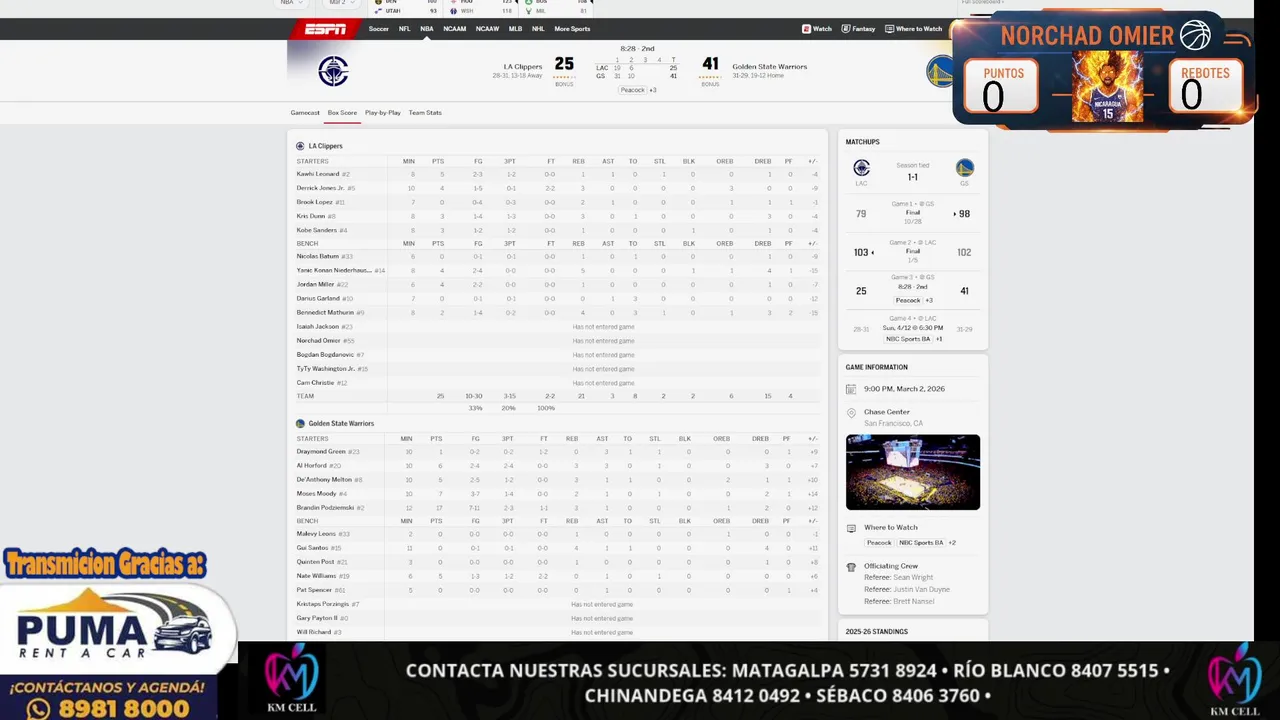This screenshot has height=720, width=1280.
Task: Open the NBA menu item
Action: tap(427, 29)
